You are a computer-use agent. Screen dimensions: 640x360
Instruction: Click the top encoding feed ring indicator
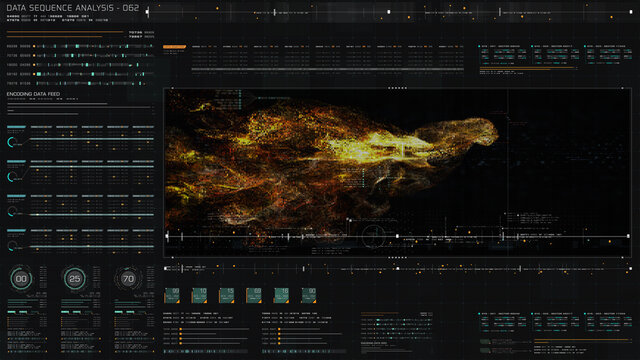[12, 142]
